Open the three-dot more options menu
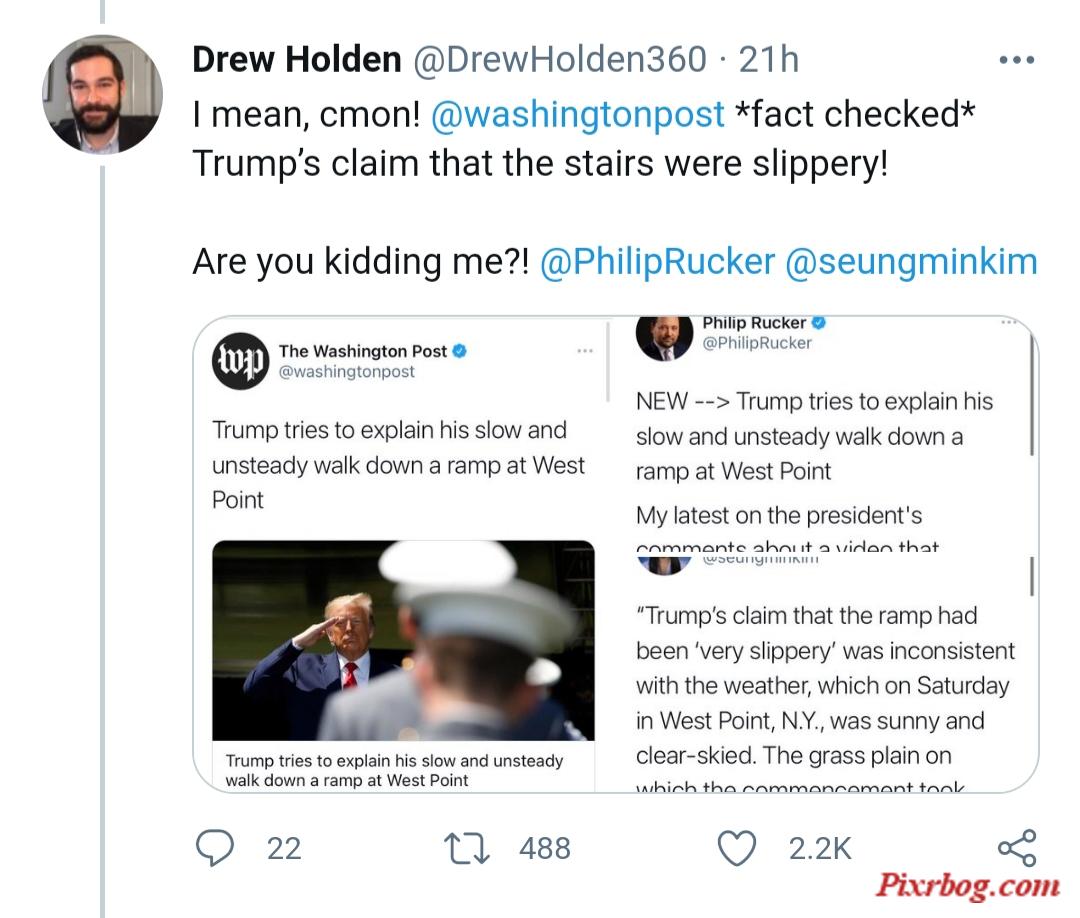 pyautogui.click(x=1017, y=60)
